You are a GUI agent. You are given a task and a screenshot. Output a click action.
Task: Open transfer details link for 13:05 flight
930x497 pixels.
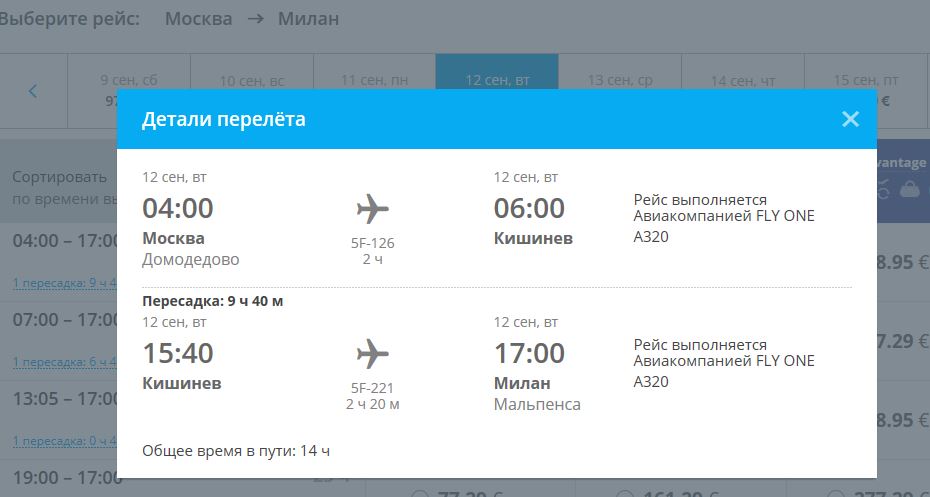[65, 441]
